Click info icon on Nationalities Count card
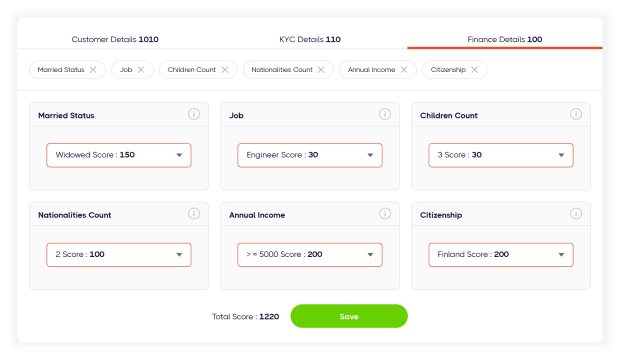 click(194, 214)
